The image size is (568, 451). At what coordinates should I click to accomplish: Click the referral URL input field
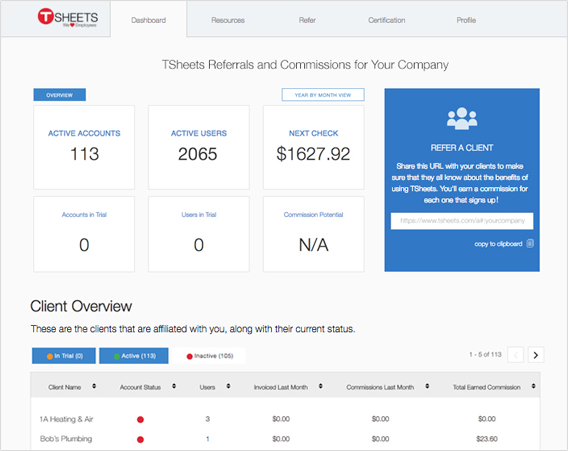coord(462,221)
